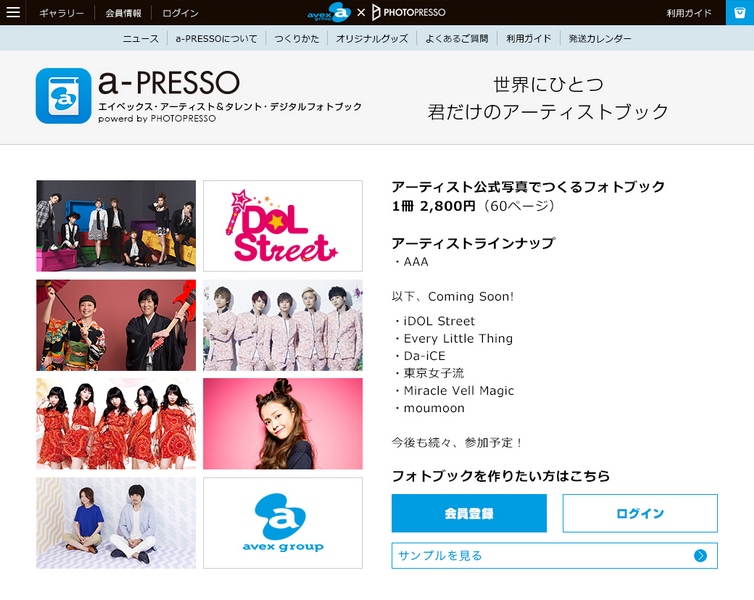Open オリジナルグッズ in the navigation
This screenshot has height=600, width=754.
372,38
